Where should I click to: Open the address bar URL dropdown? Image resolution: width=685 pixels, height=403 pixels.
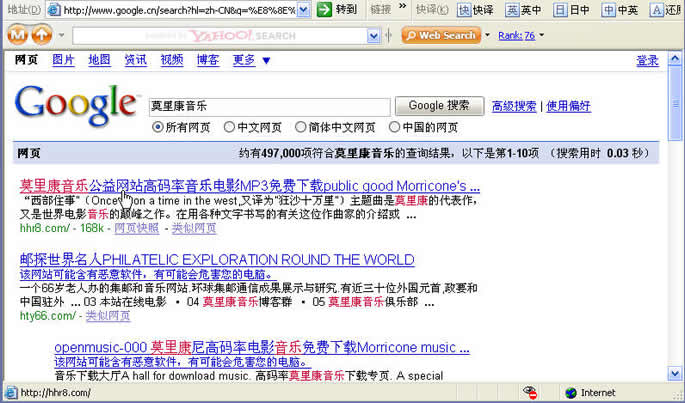(x=304, y=10)
